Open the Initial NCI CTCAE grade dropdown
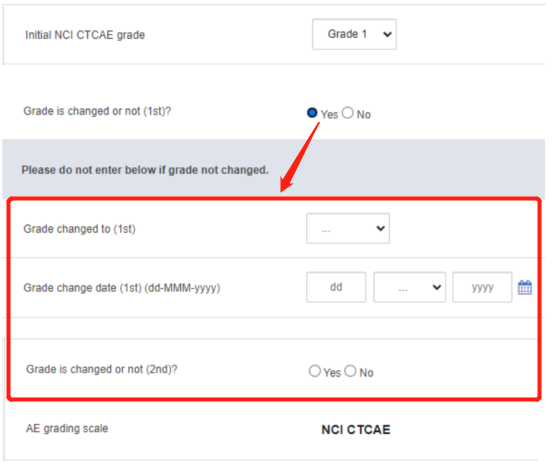 pos(354,34)
